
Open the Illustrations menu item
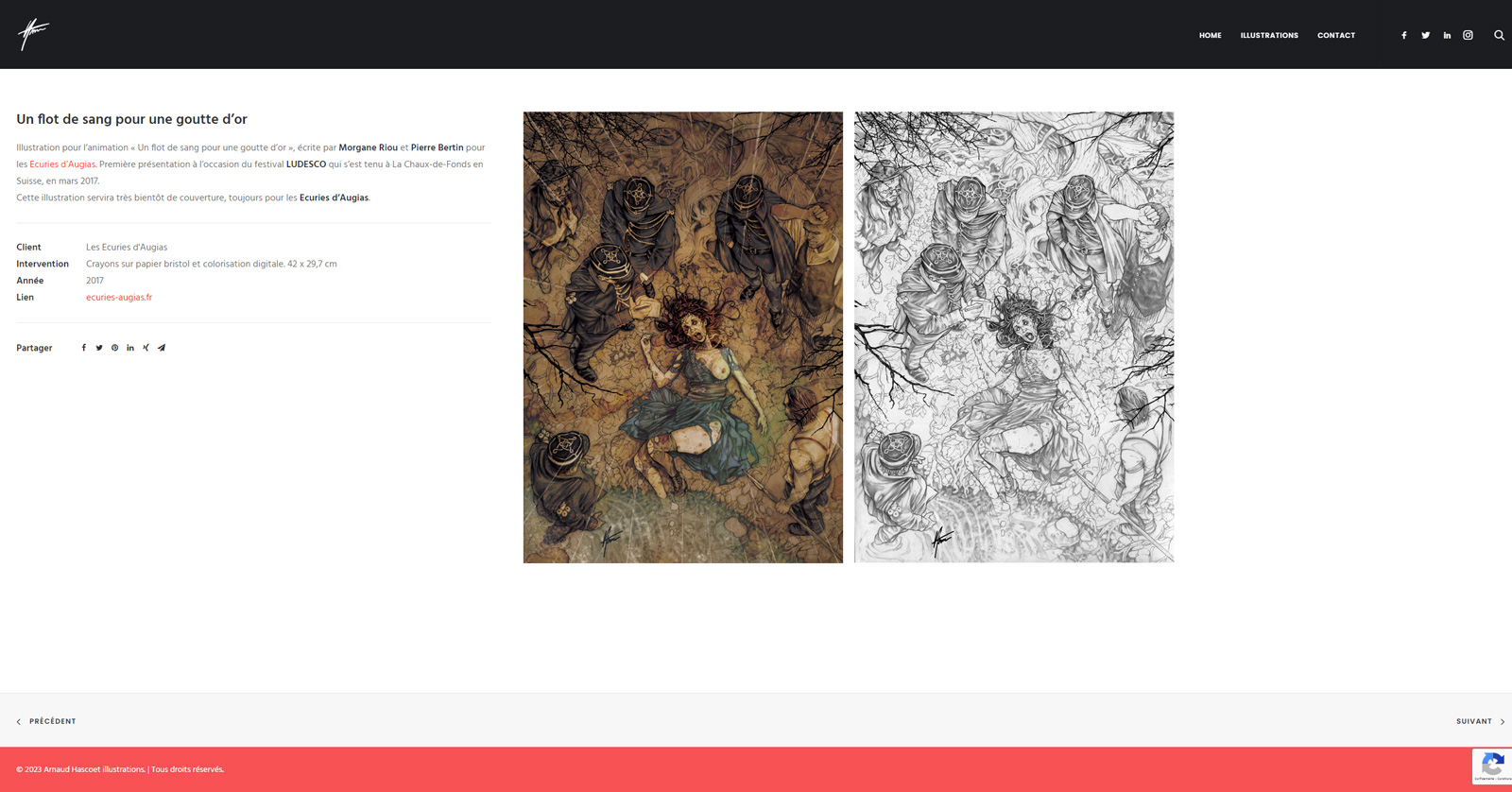(1269, 36)
